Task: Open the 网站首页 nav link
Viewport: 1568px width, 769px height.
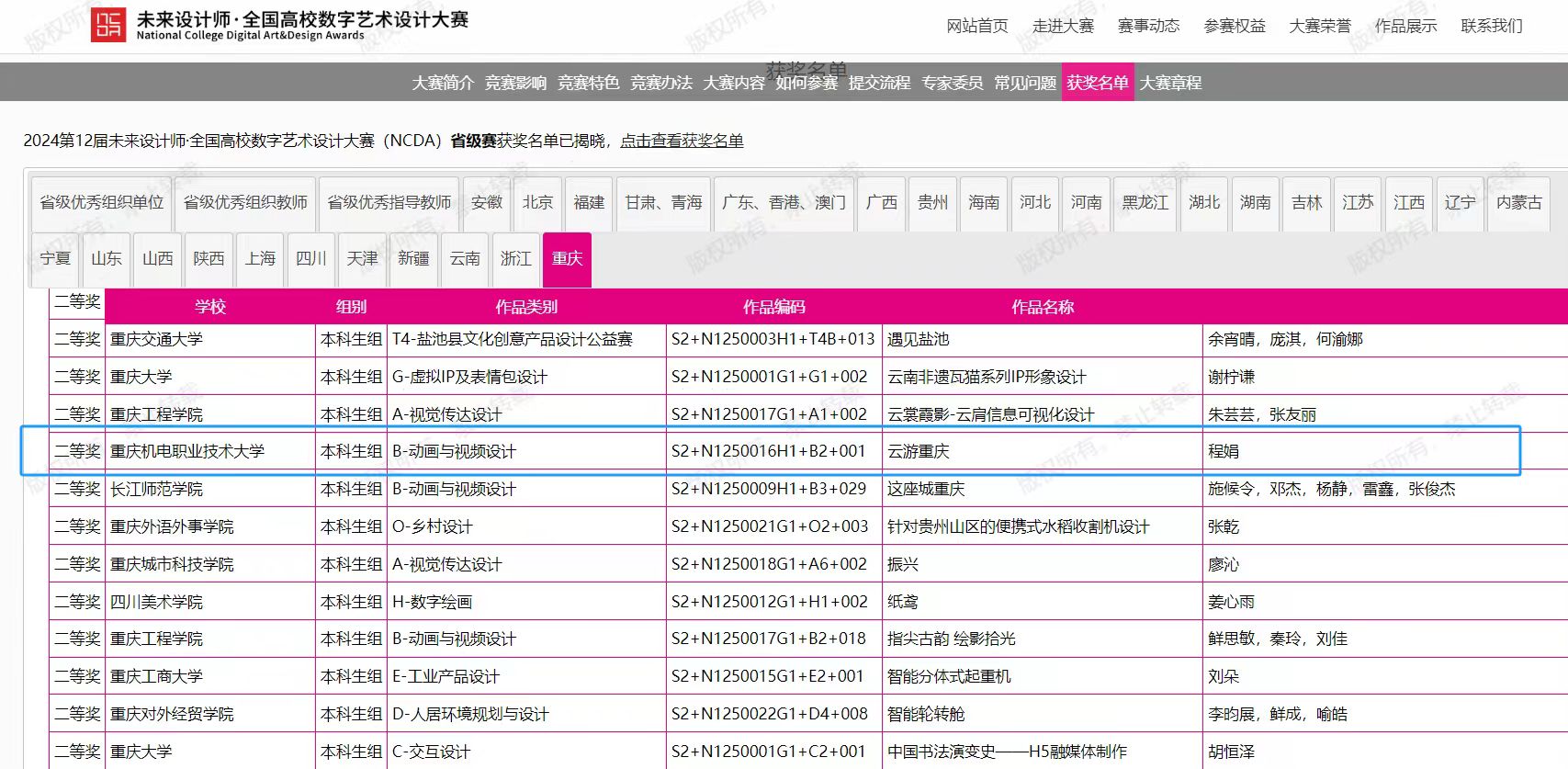Action: (x=977, y=26)
